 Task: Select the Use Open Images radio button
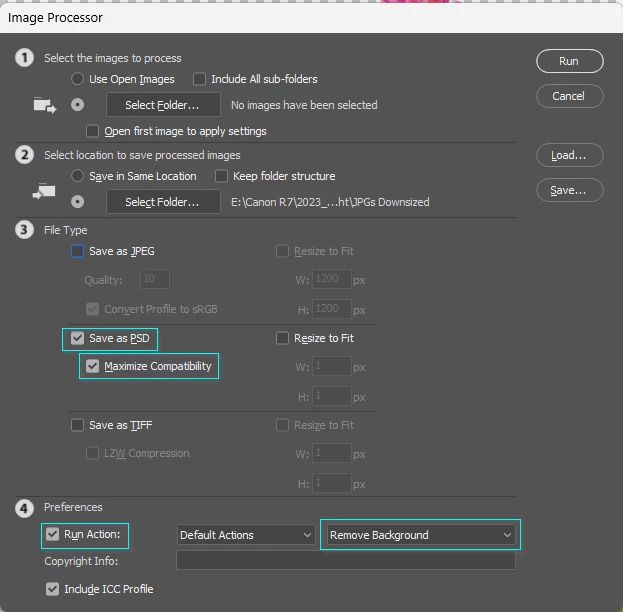(77, 79)
